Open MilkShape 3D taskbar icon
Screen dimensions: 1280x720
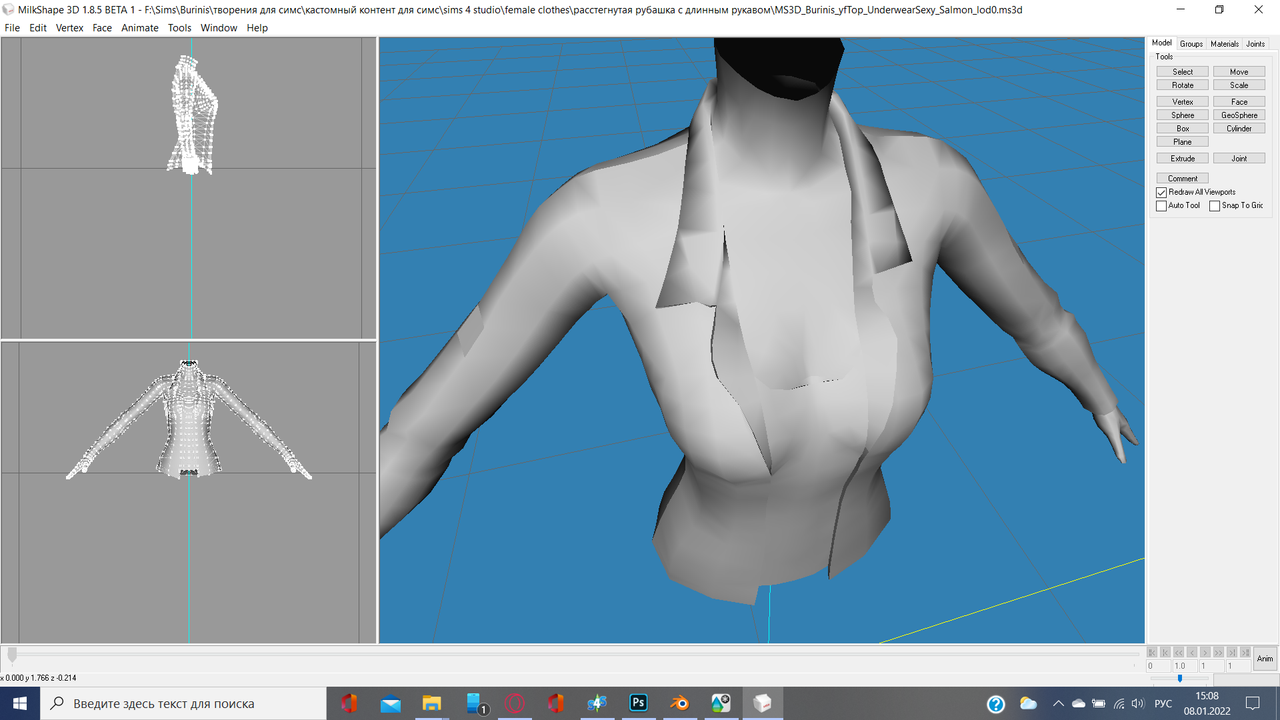click(x=763, y=704)
